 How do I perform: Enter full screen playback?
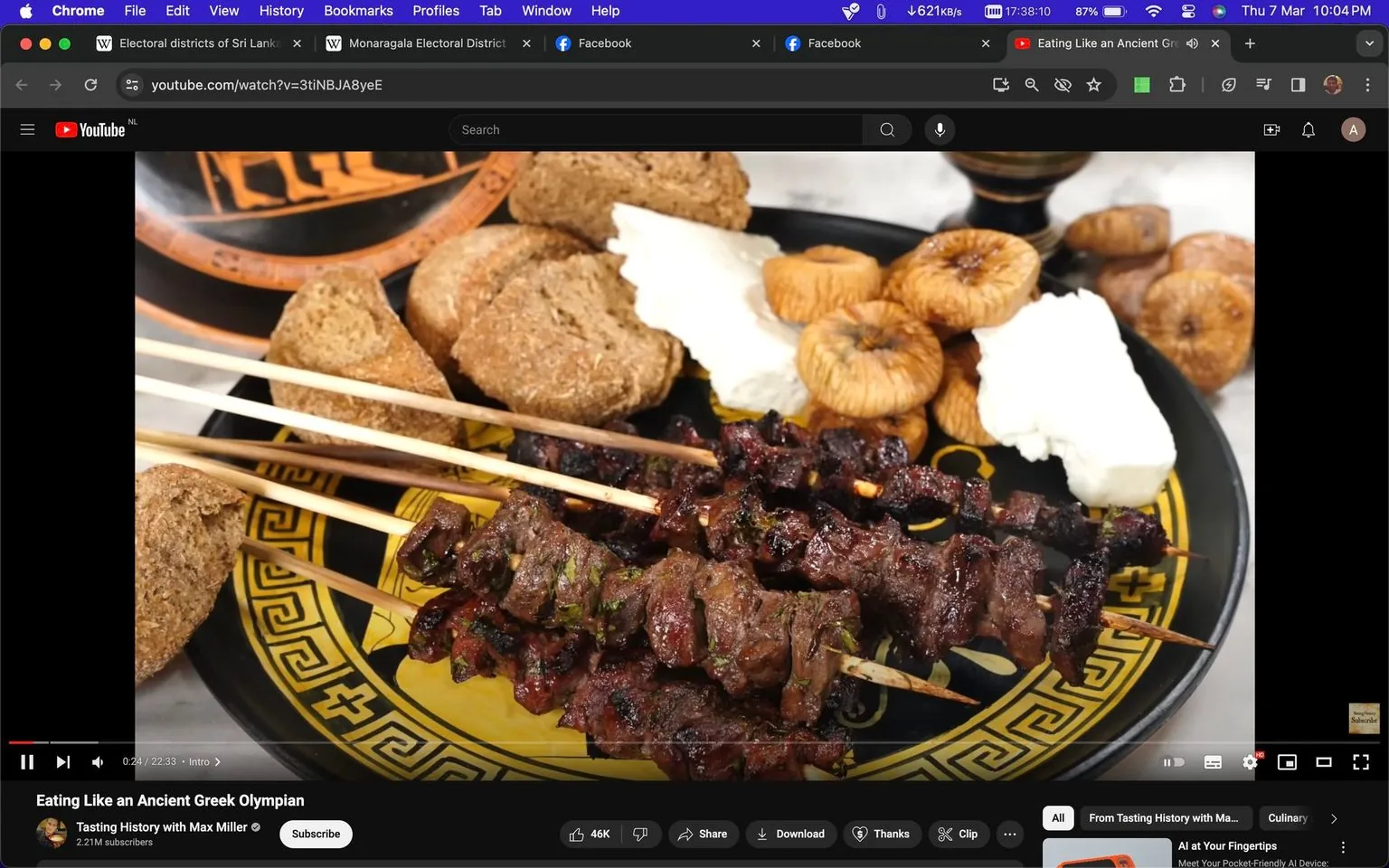coord(1361,761)
